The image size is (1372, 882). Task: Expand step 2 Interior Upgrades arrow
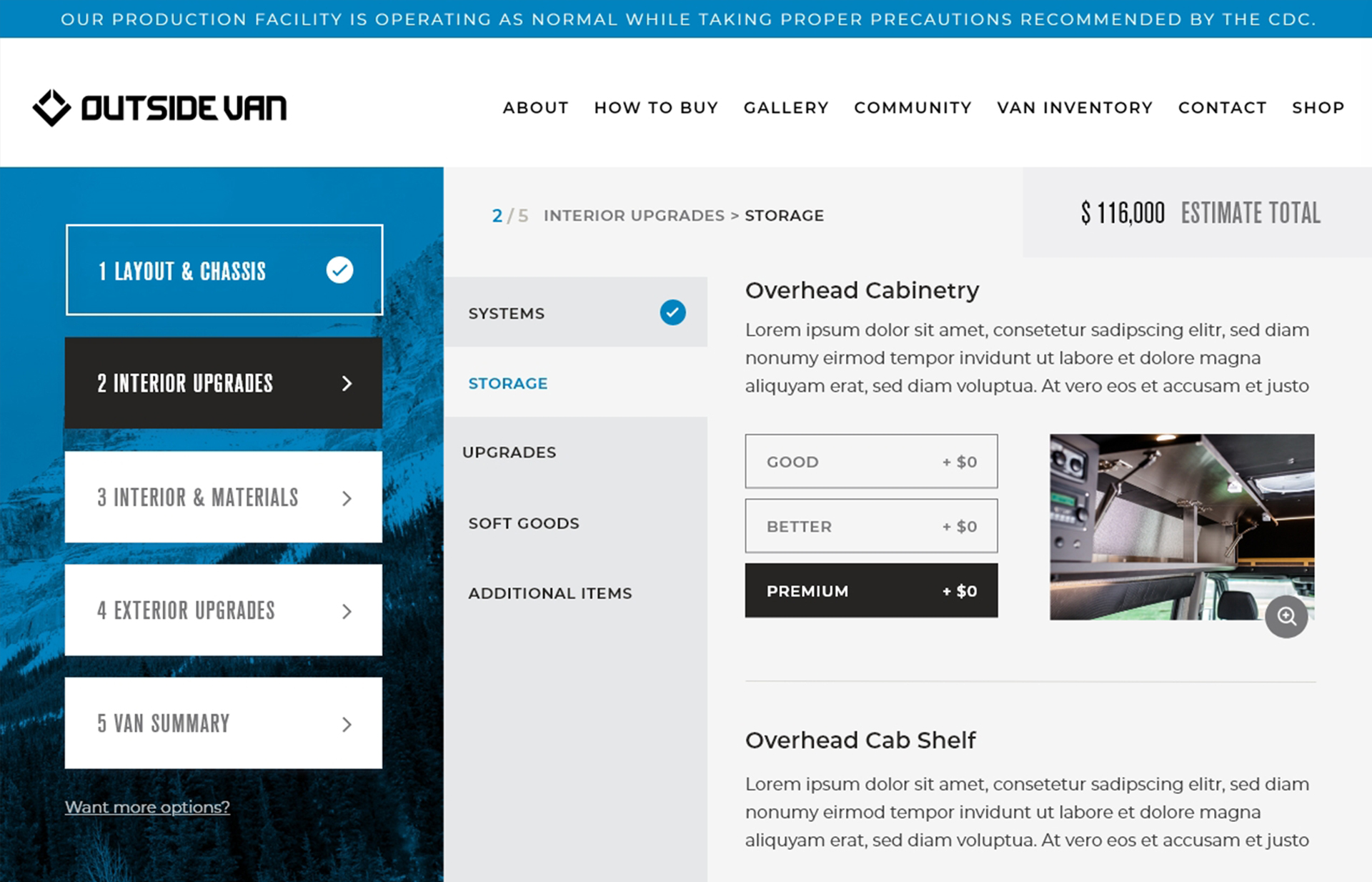(347, 384)
